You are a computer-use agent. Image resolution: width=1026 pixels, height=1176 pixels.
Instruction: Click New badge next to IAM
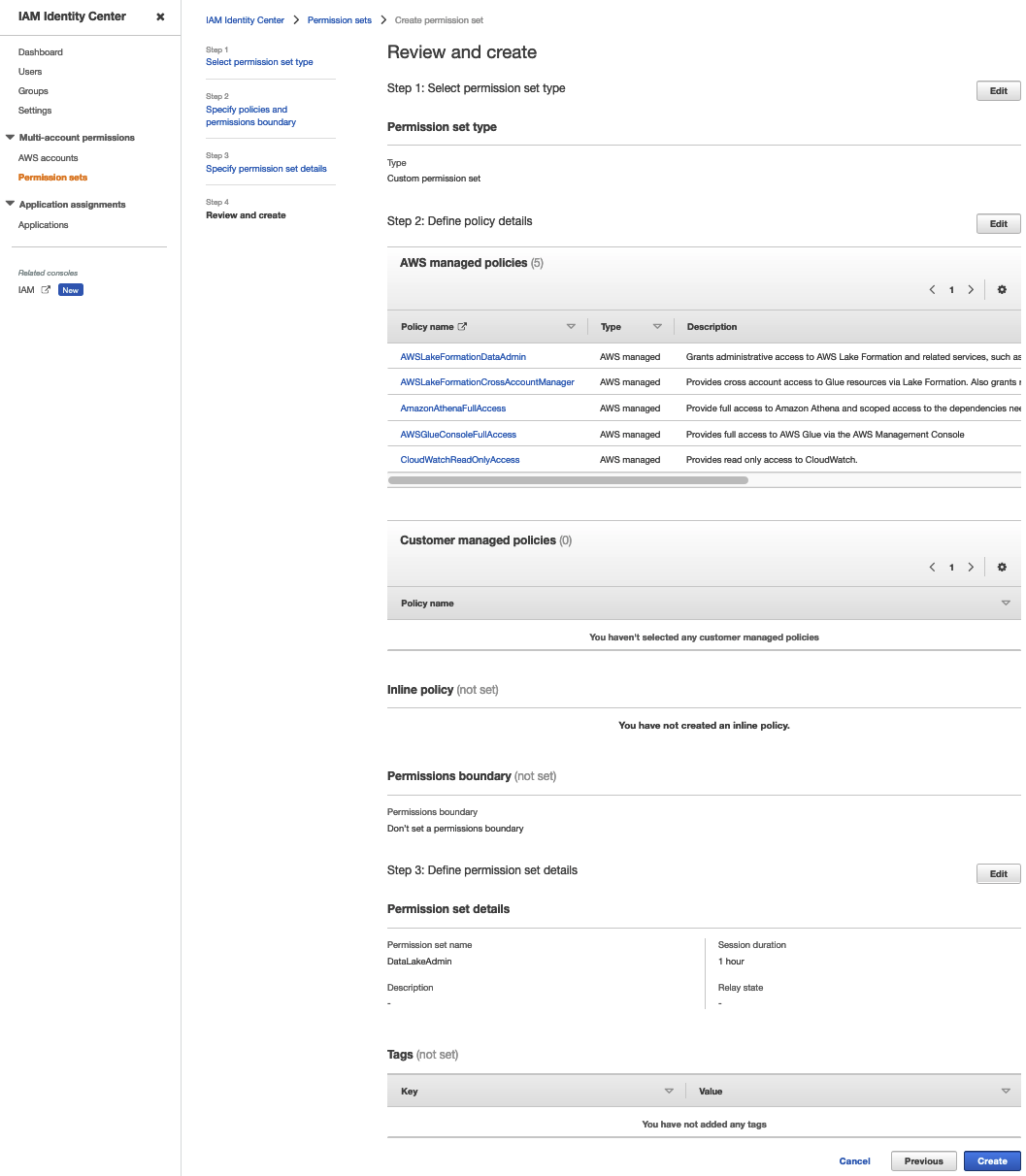point(71,290)
